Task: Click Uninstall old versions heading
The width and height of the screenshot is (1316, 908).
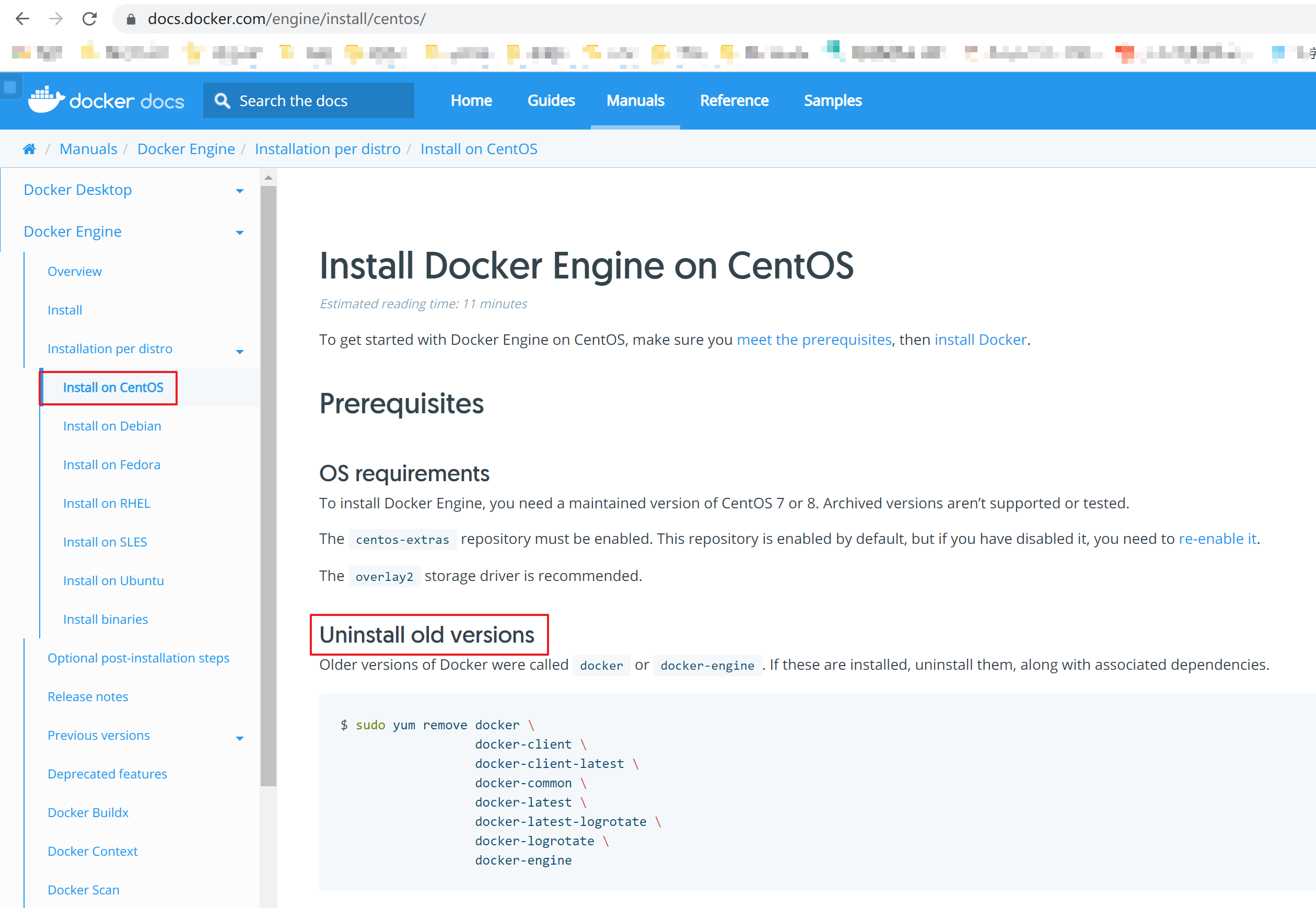Action: (x=427, y=635)
